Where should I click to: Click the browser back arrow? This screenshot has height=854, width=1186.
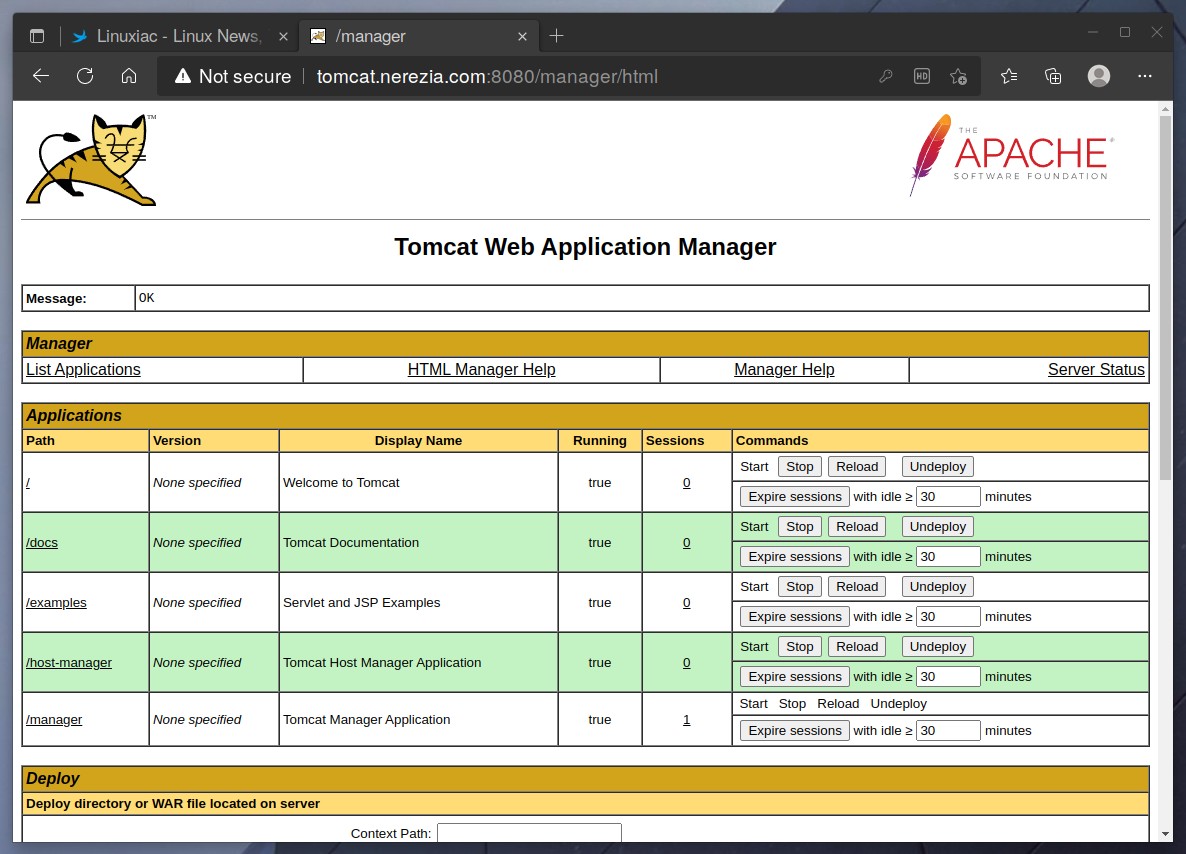click(x=41, y=76)
